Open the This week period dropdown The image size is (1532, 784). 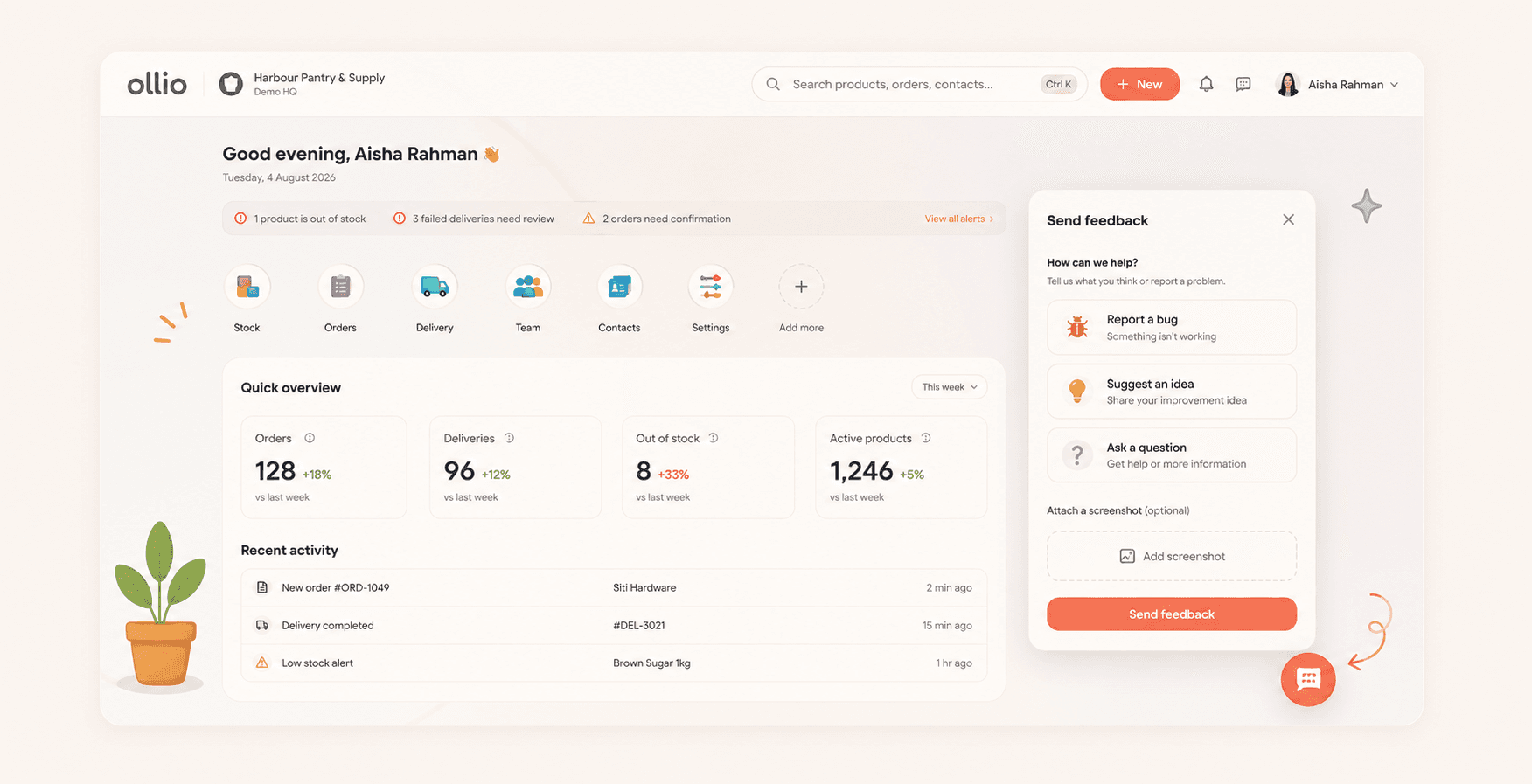click(x=950, y=387)
